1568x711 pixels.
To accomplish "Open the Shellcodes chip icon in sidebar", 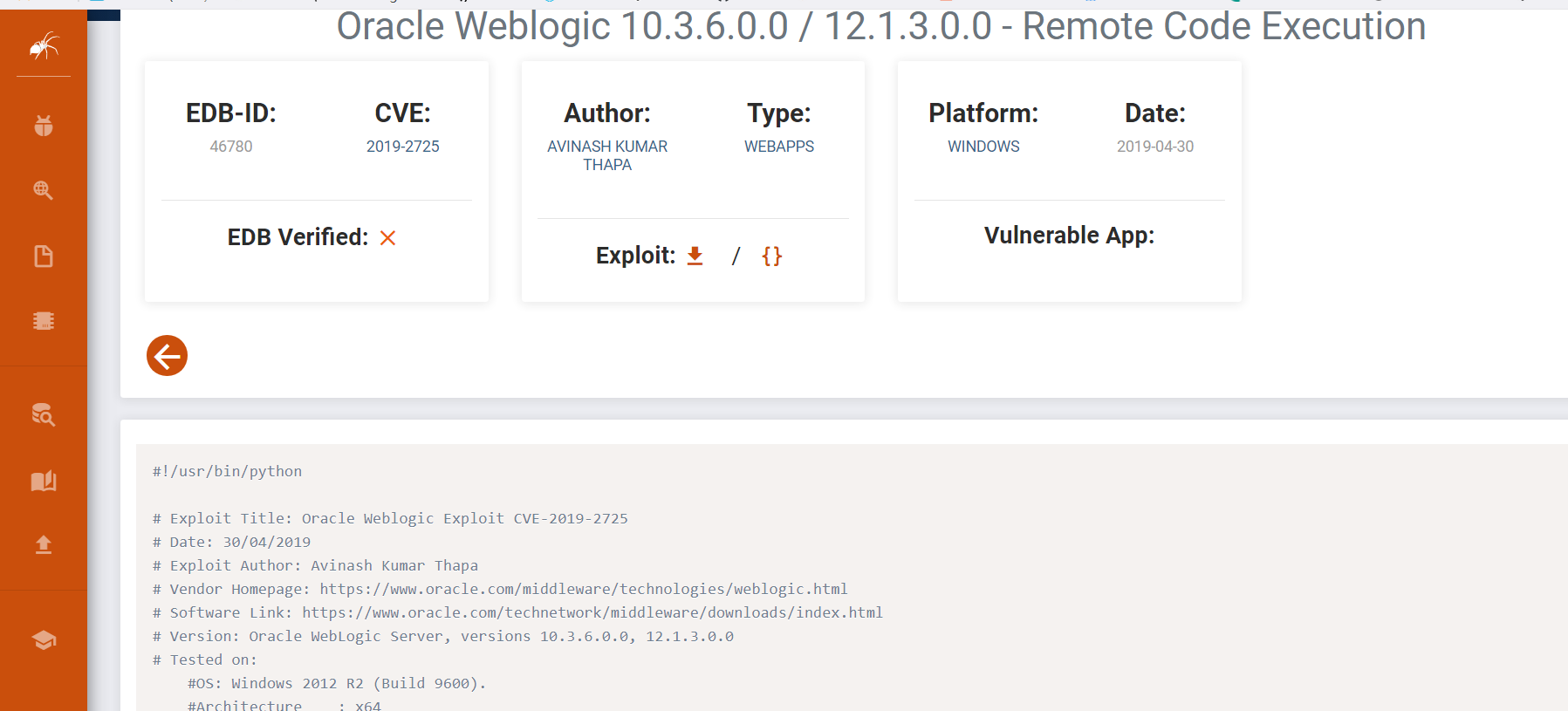I will [44, 321].
